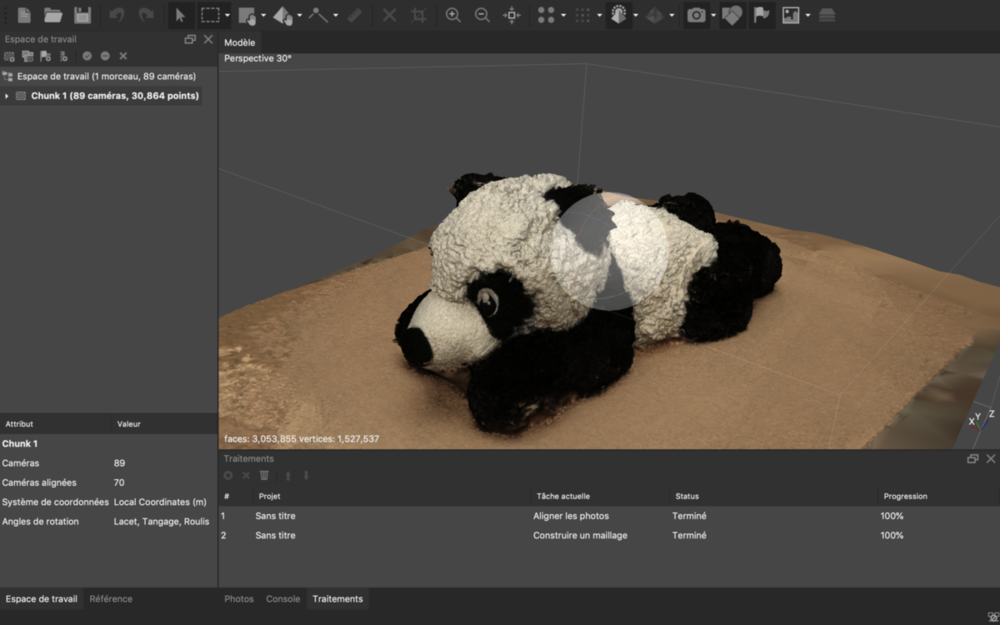Toggle marker display with the flag icon
Viewport: 1000px width, 625px height.
[x=761, y=15]
